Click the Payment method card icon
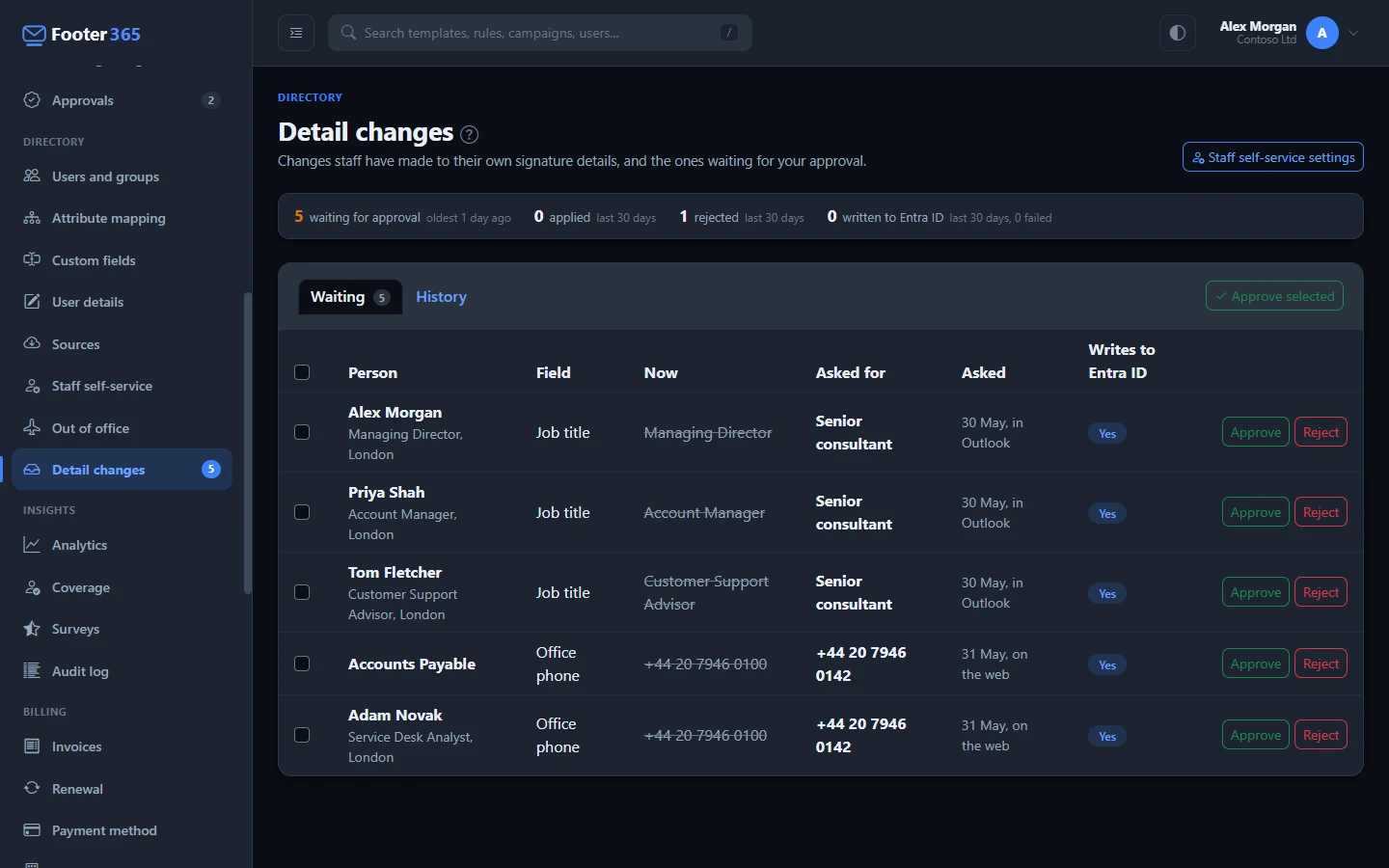1389x868 pixels. point(32,830)
